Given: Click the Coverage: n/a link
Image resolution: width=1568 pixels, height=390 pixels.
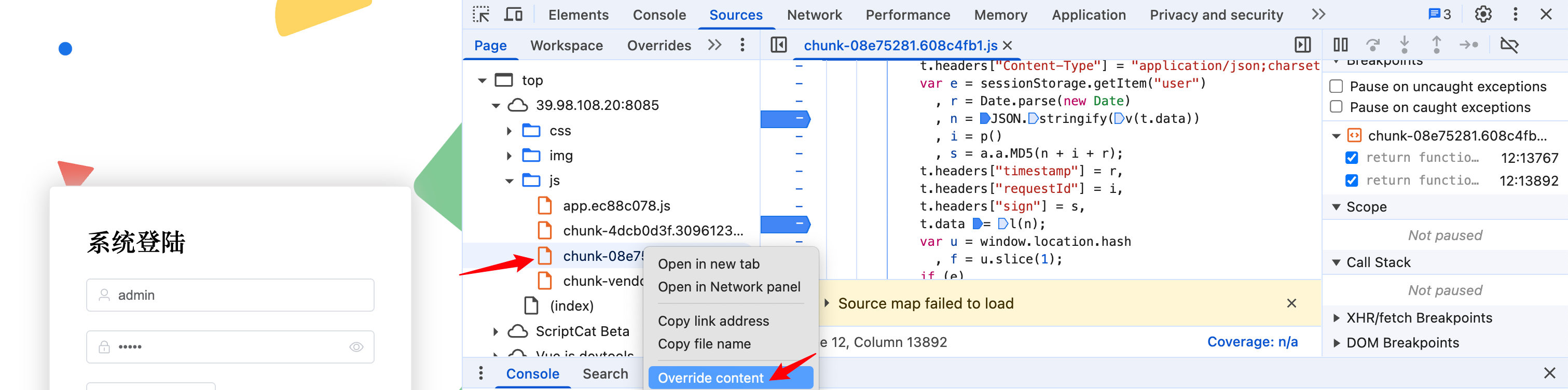Looking at the screenshot, I should click(1251, 342).
